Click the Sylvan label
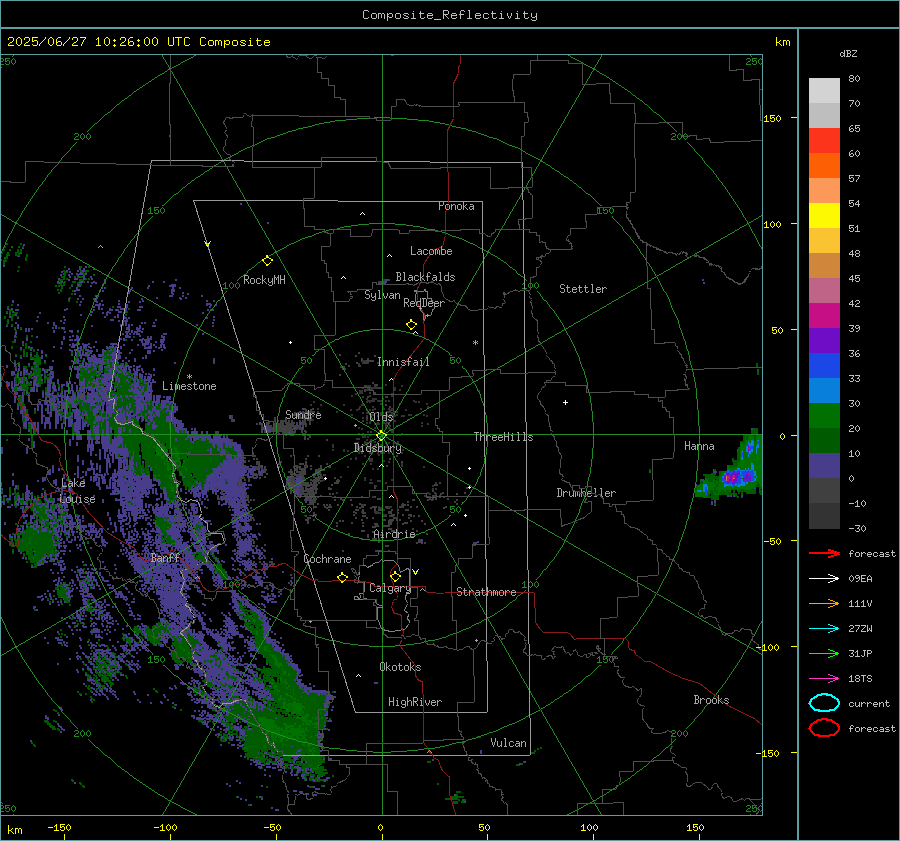This screenshot has height=841, width=900. (382, 295)
